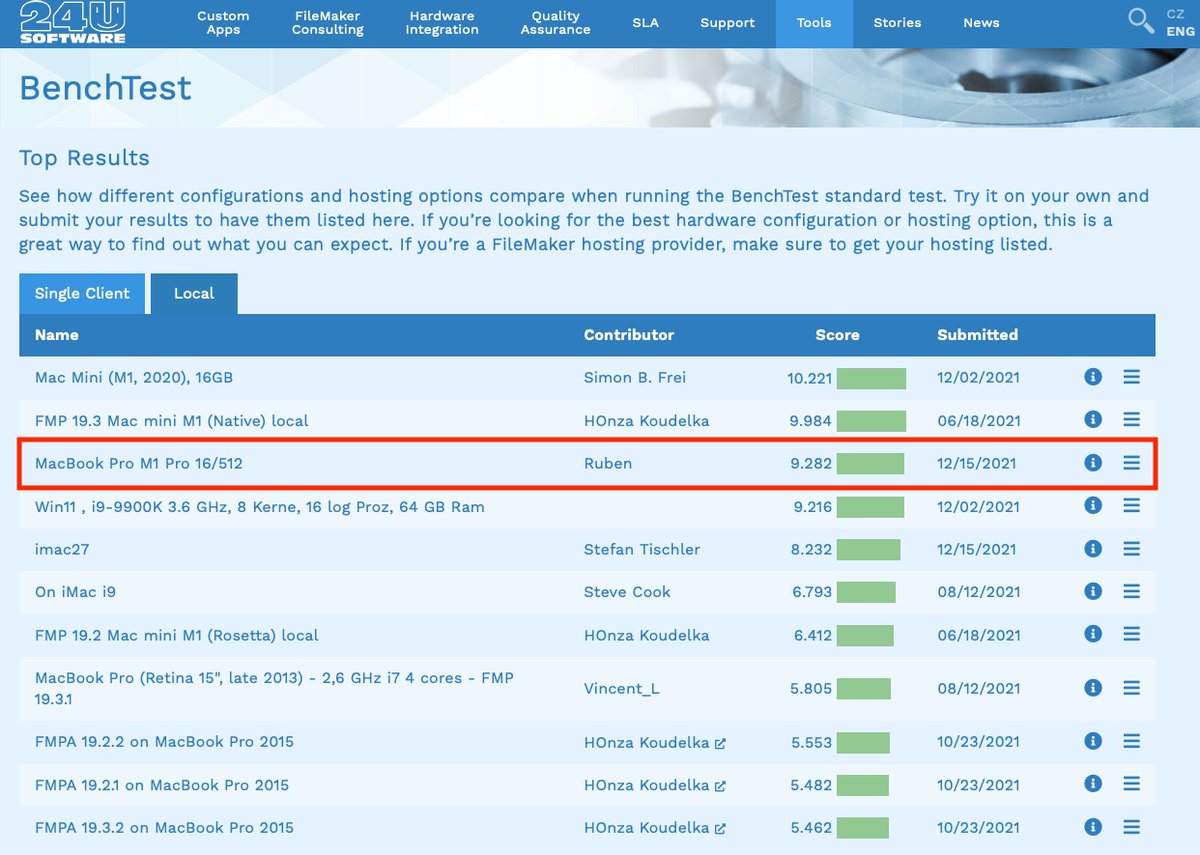The image size is (1200, 855).
Task: Open hamburger menu for MacBook Pro M1 Pro 16/512
Action: click(x=1131, y=463)
